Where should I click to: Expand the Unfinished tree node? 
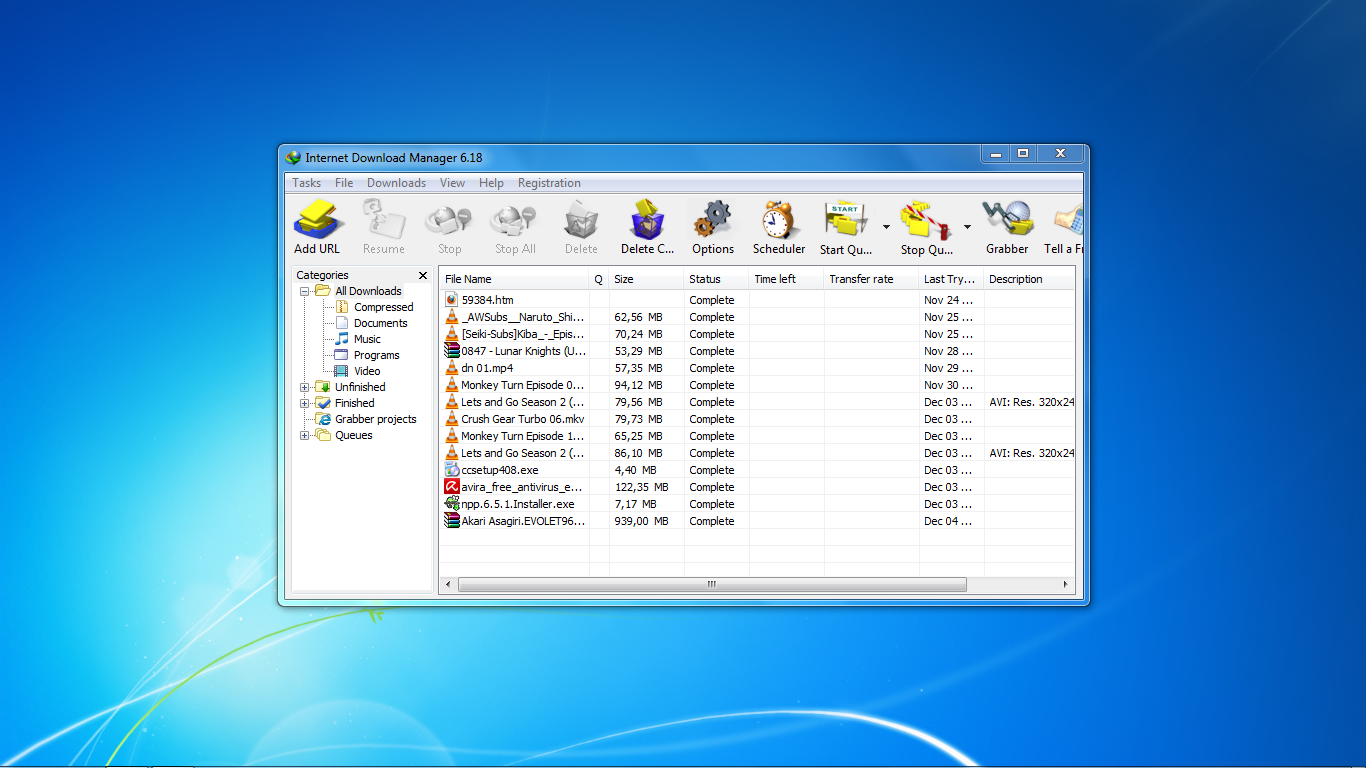pyautogui.click(x=305, y=387)
